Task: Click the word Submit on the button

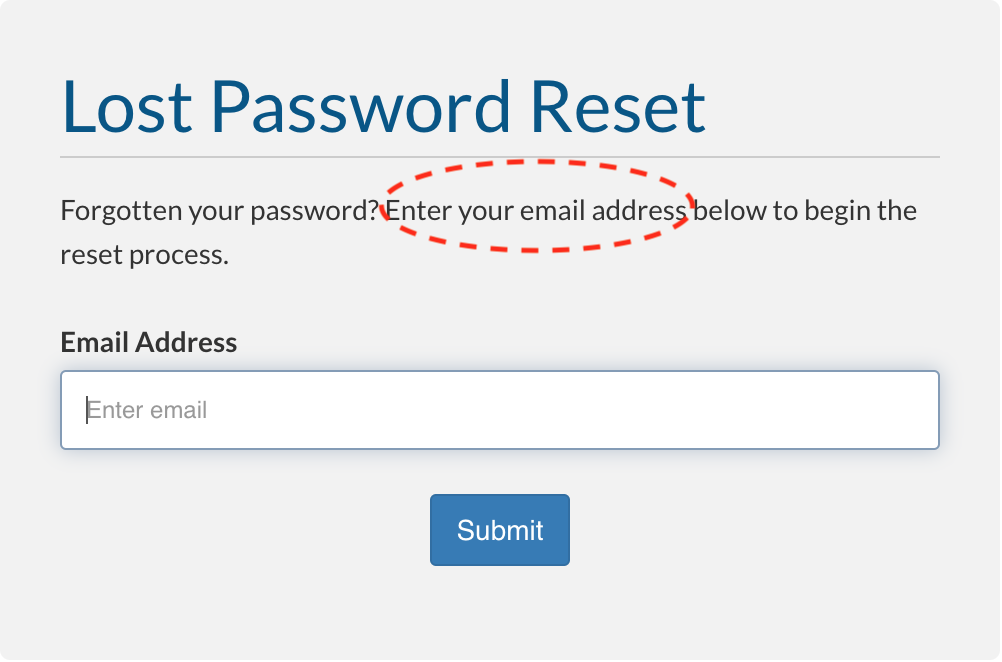Action: pos(499,529)
